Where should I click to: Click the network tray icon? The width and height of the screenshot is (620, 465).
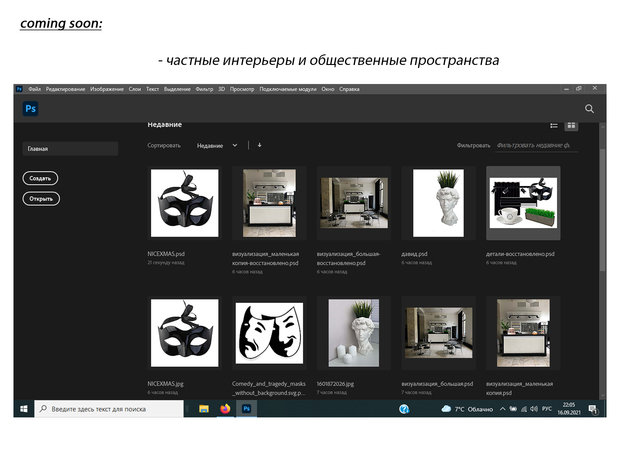click(x=524, y=409)
